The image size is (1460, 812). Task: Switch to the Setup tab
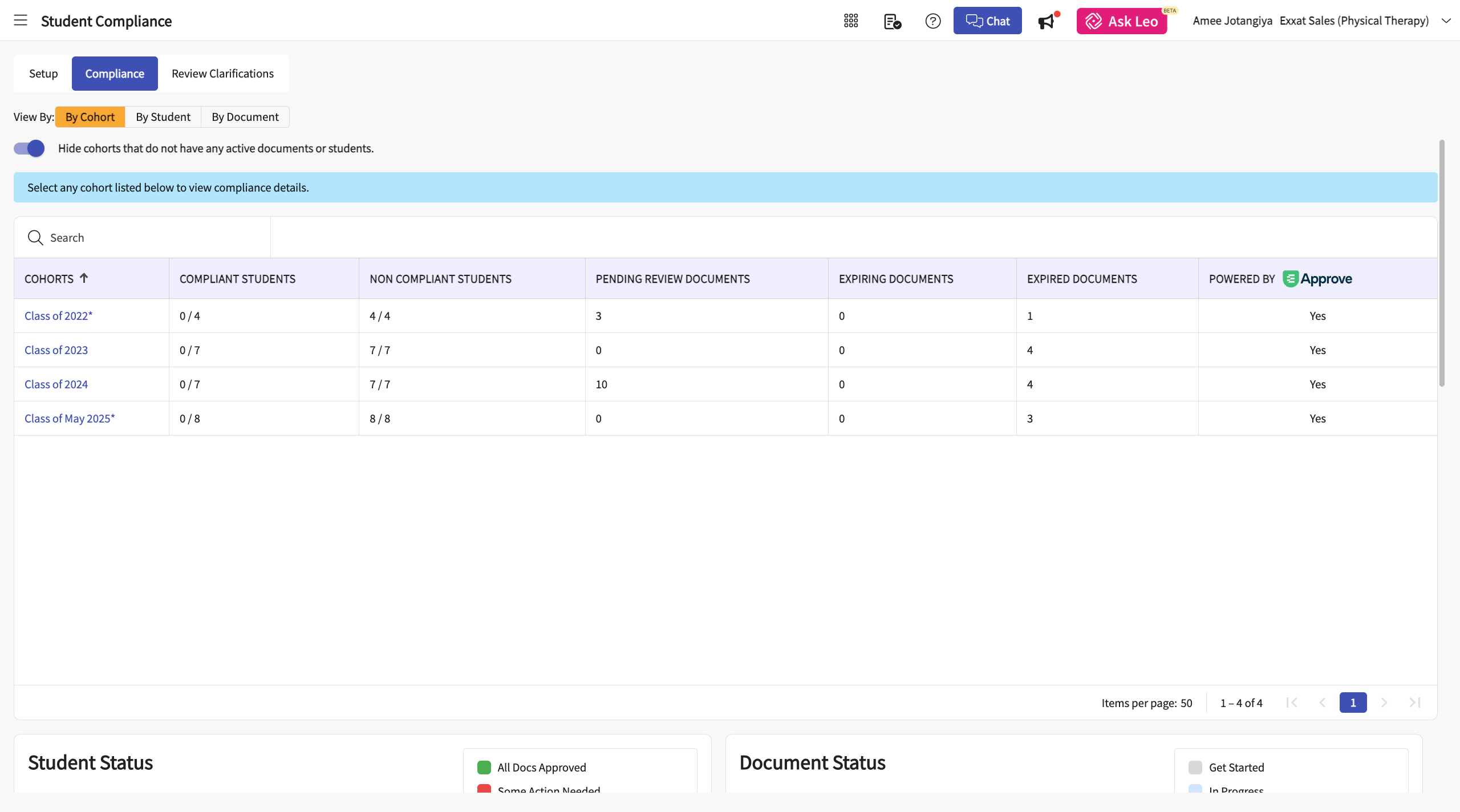43,74
